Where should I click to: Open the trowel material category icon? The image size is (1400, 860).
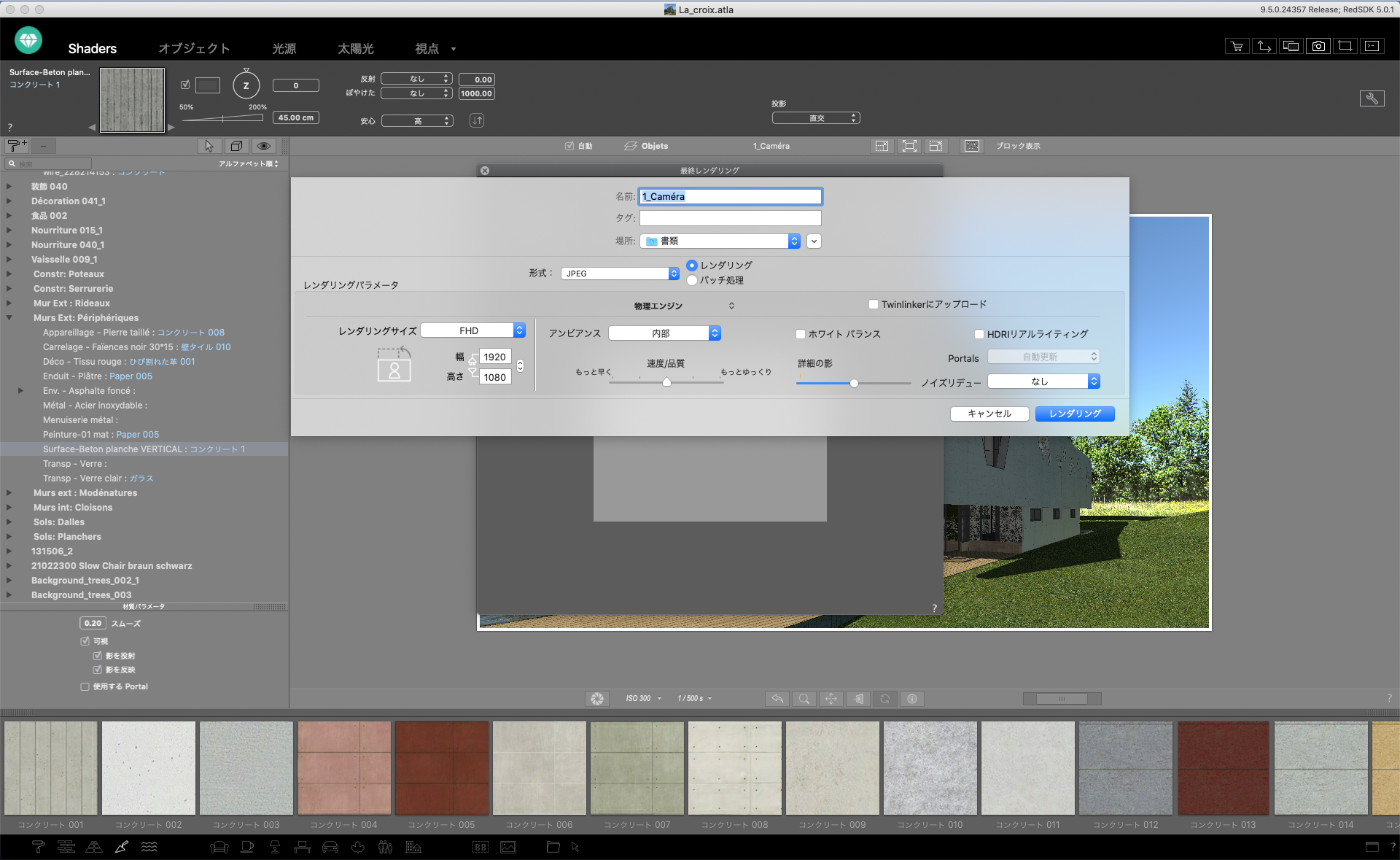(x=121, y=847)
